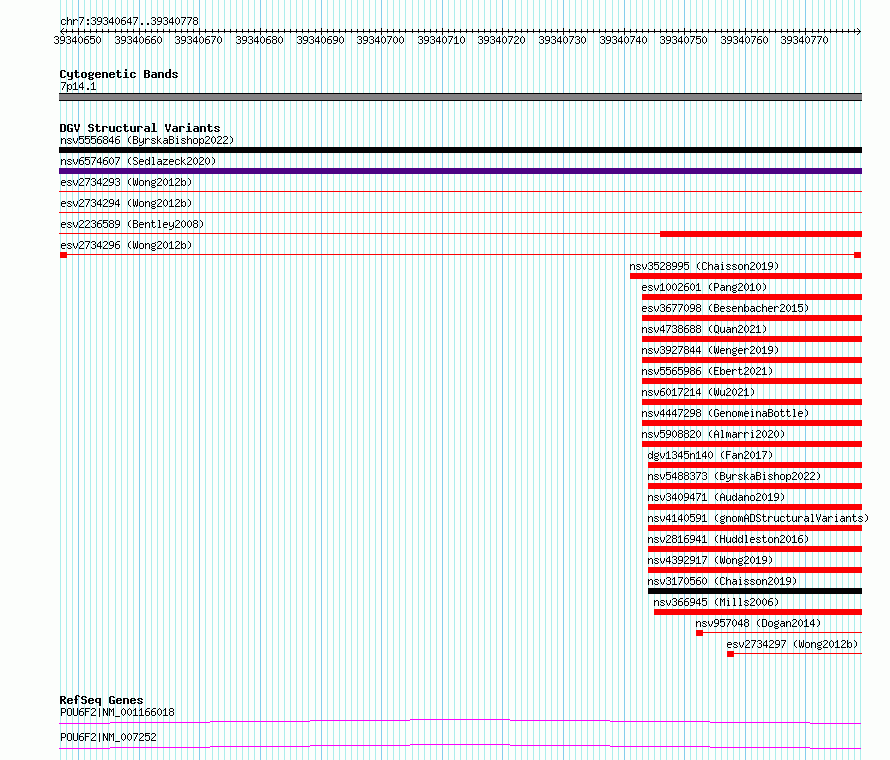Viewport: 890px width, 760px height.
Task: Open variant nsv2816941 (Huddleston2016)
Action: 728,539
